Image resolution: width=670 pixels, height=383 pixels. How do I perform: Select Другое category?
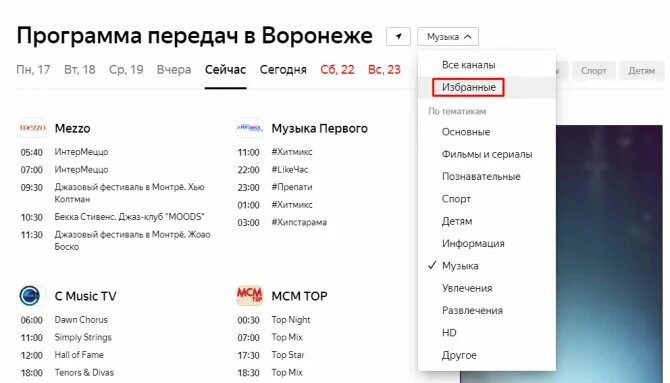point(459,356)
